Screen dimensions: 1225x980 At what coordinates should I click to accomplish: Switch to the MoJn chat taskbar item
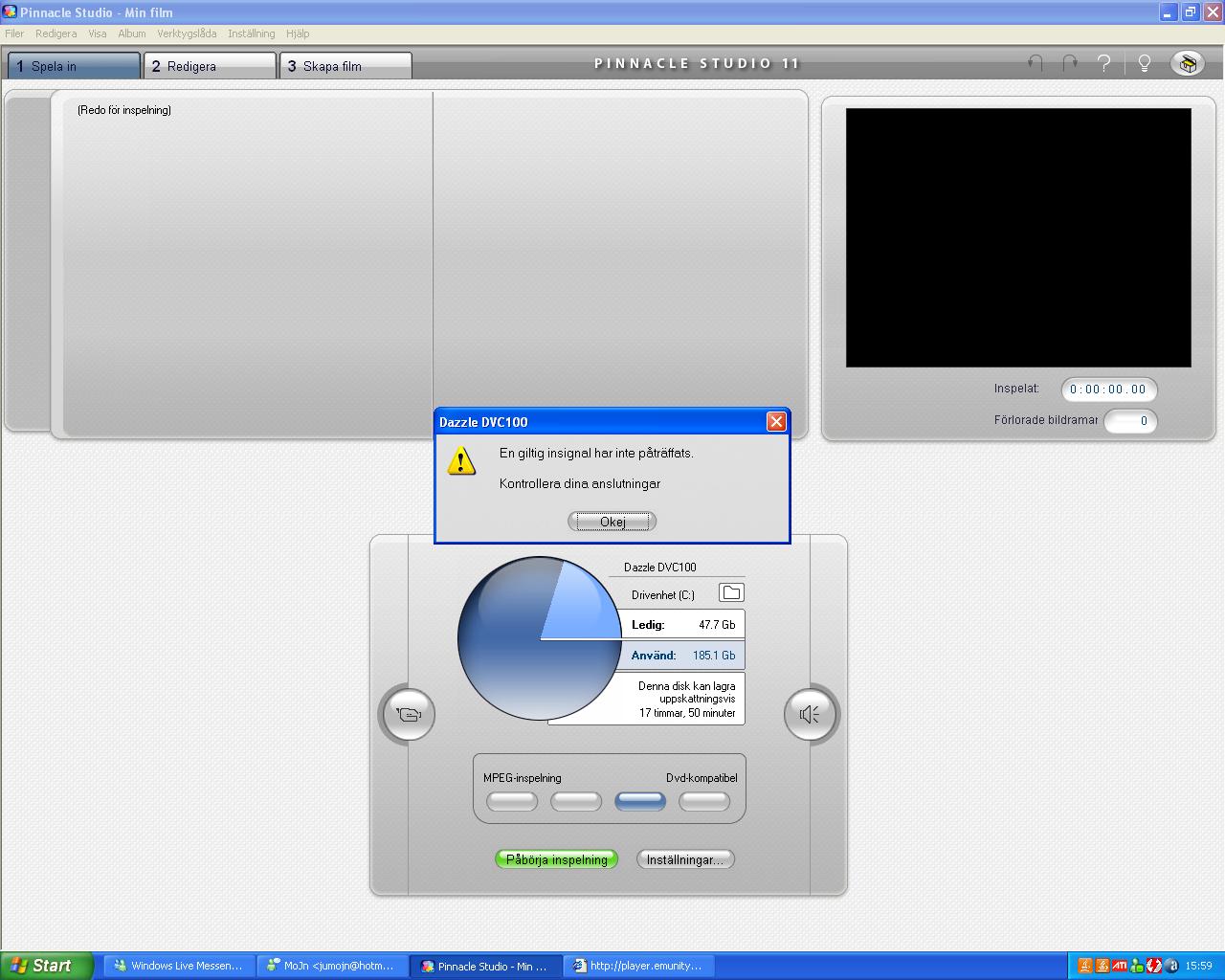(333, 966)
